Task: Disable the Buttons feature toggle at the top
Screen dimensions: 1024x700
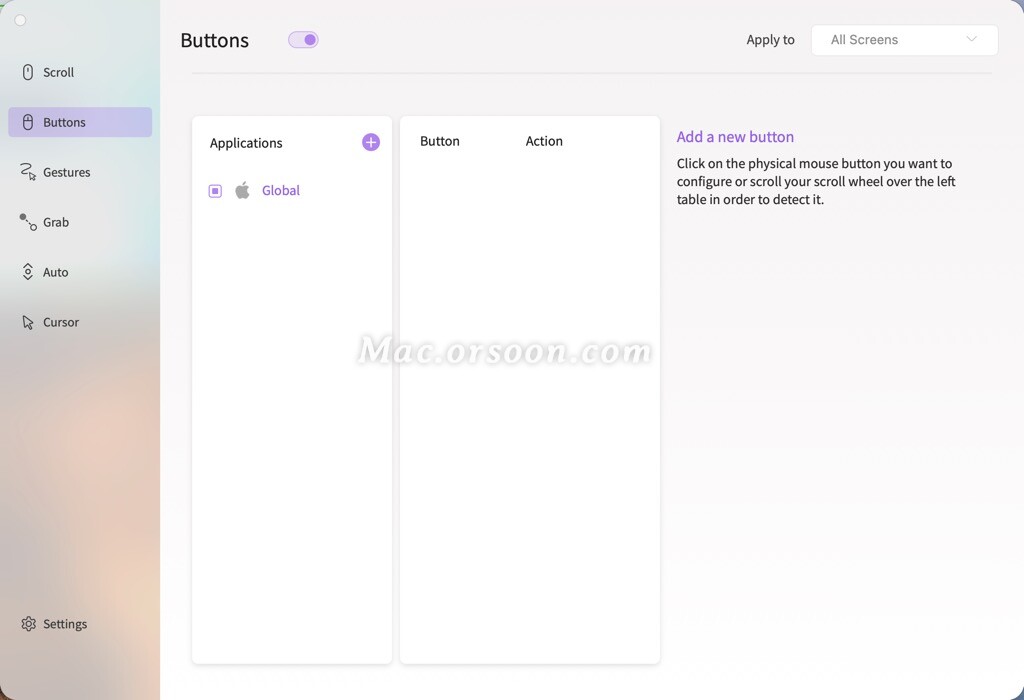Action: [302, 39]
